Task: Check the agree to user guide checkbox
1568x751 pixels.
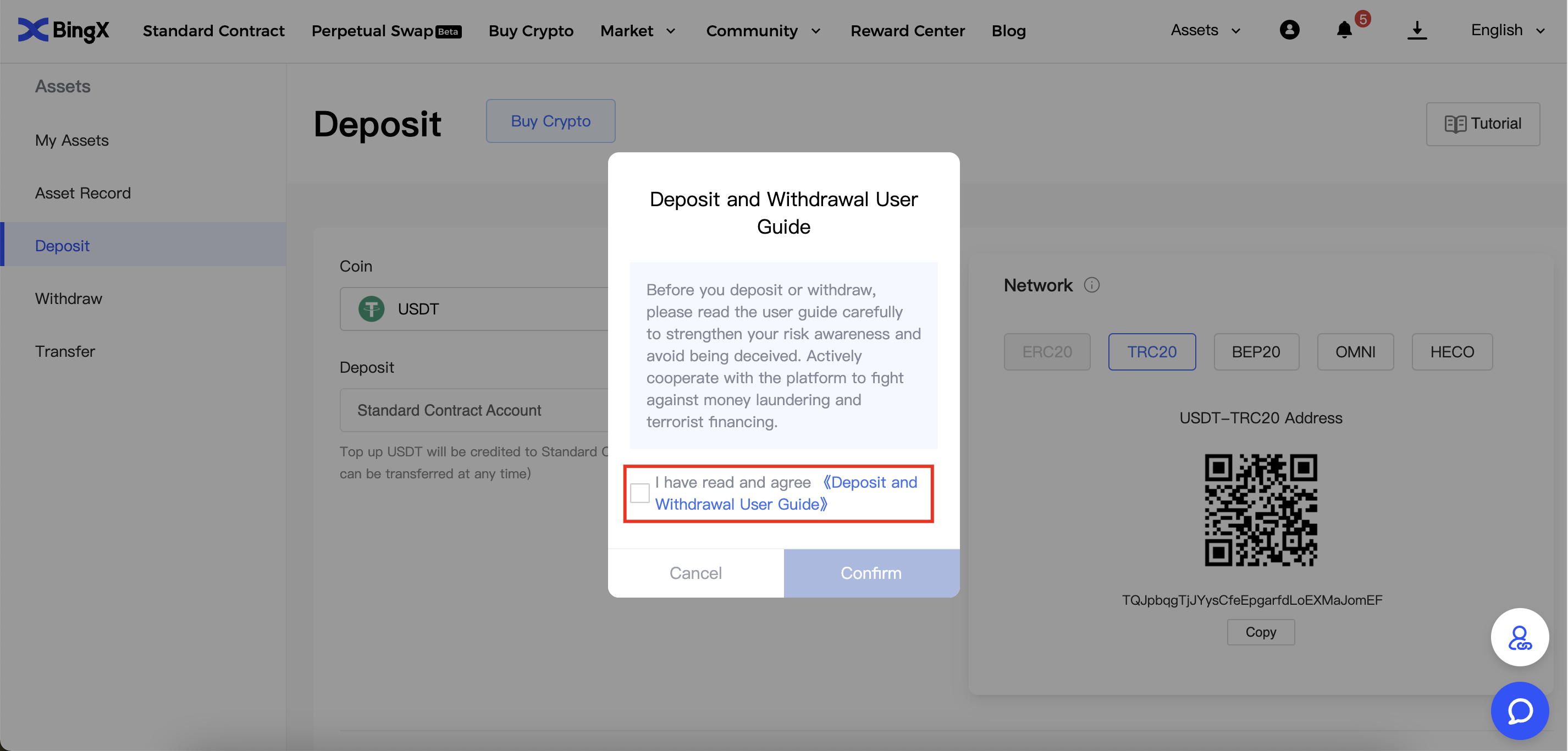Action: coord(640,493)
